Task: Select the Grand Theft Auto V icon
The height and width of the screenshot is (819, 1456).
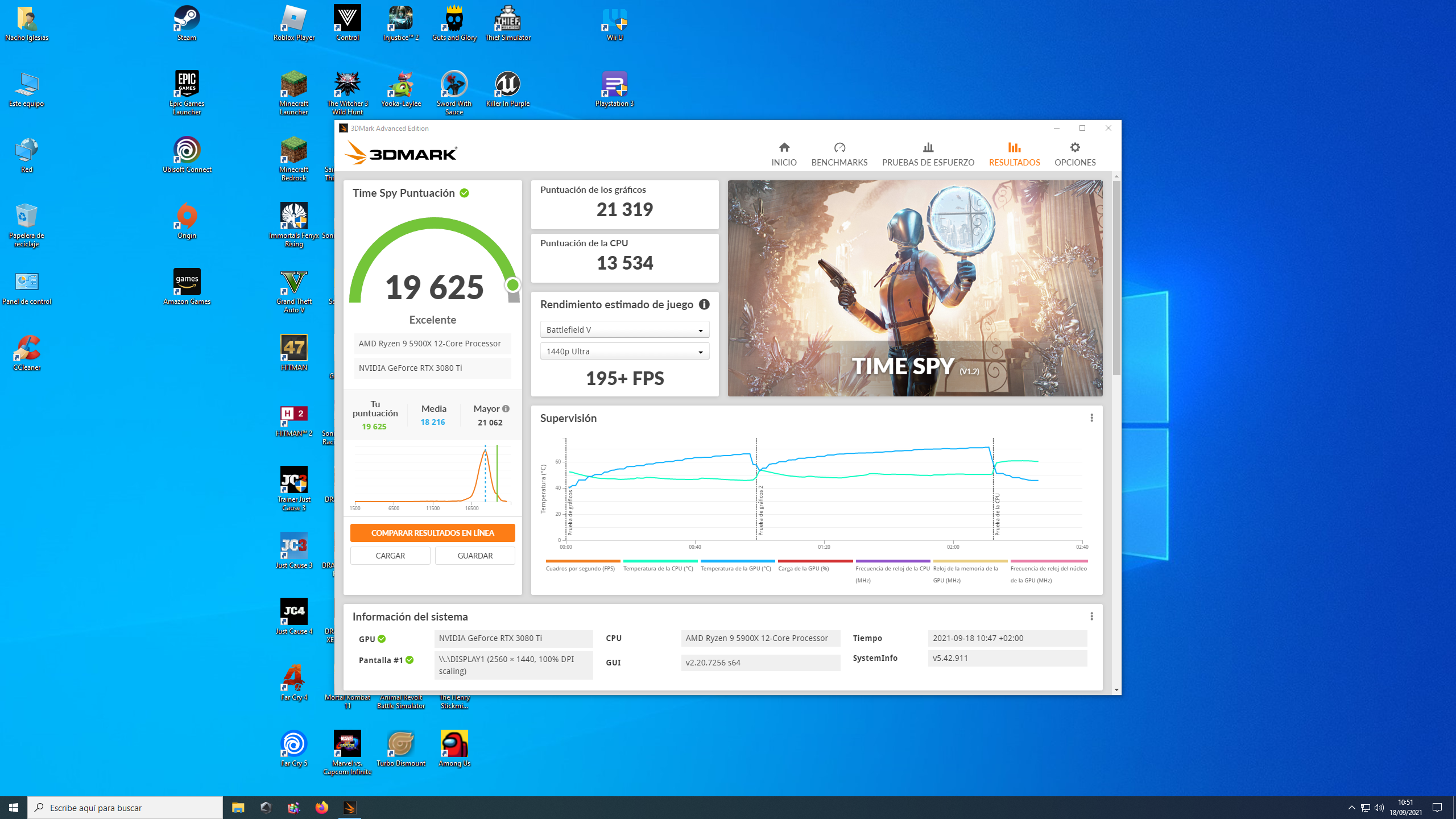Action: point(293,291)
